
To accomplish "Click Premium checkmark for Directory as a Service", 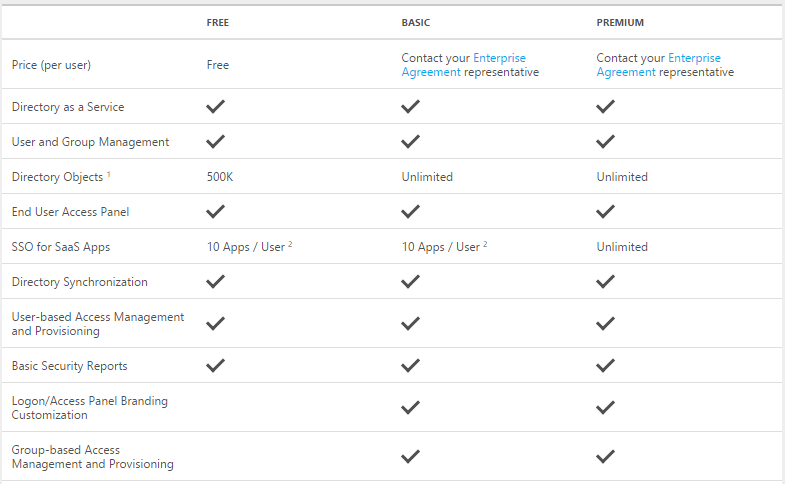I will tap(605, 107).
